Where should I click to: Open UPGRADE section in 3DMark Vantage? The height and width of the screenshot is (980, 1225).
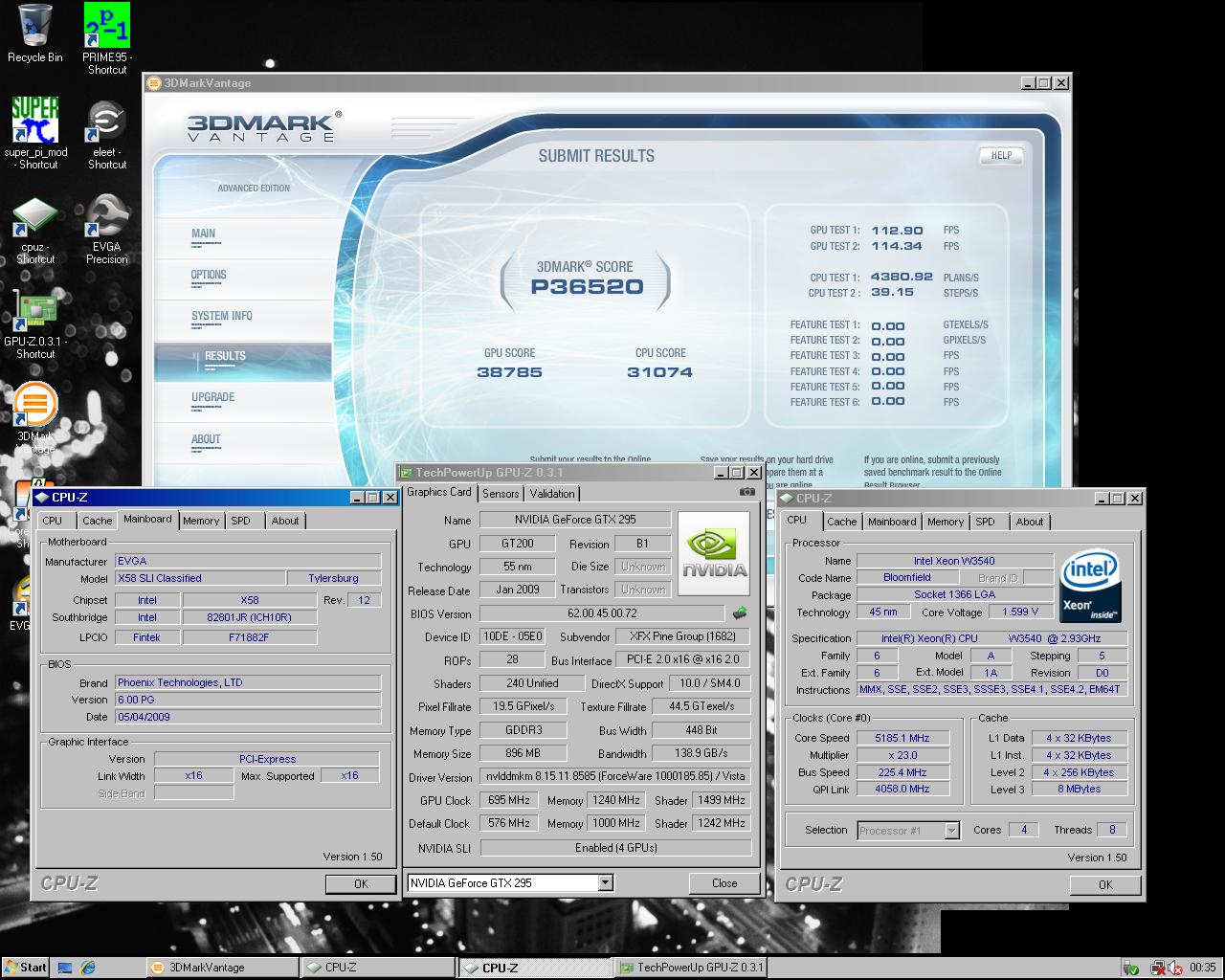[x=212, y=397]
